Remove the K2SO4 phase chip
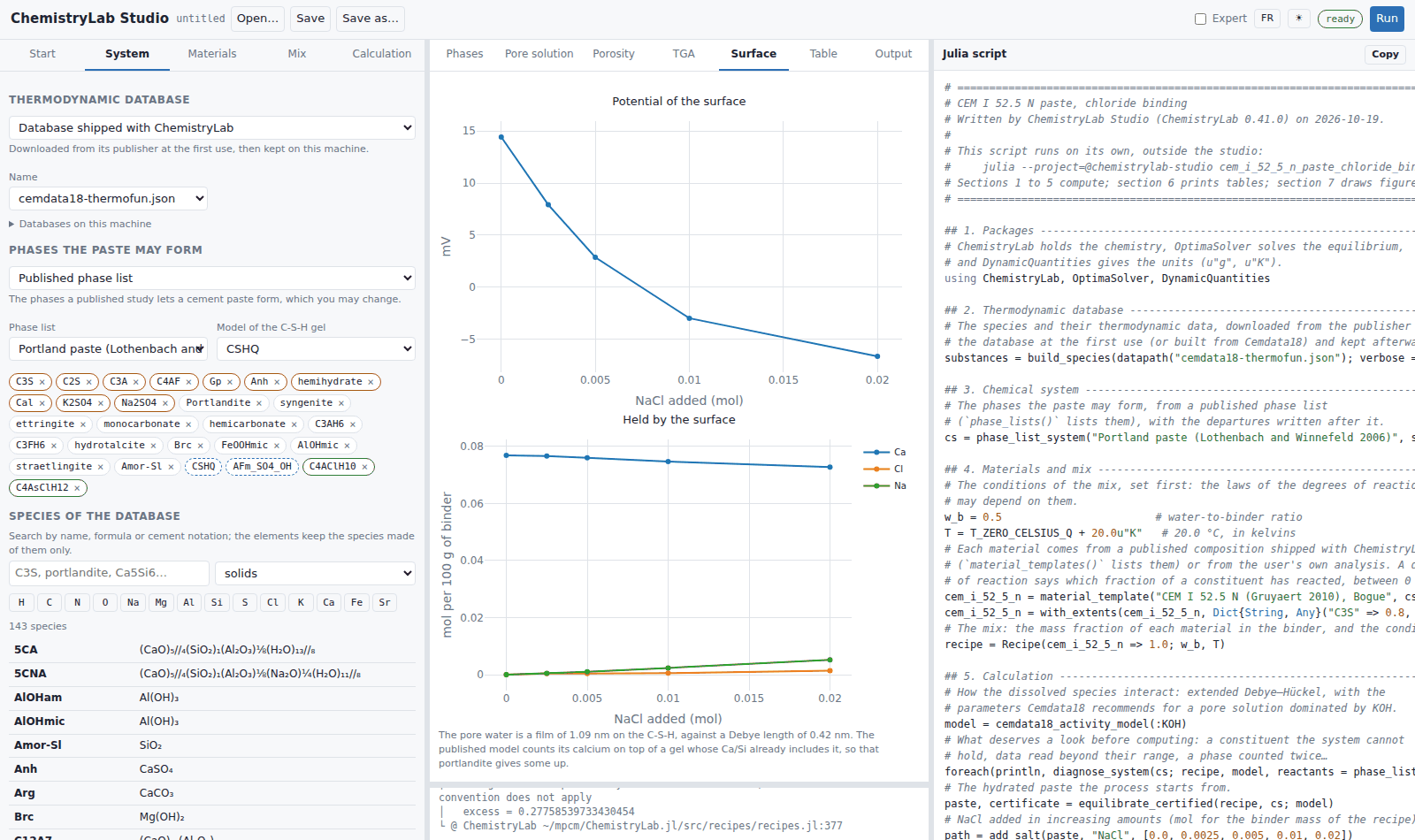Image resolution: width=1415 pixels, height=840 pixels. point(101,403)
